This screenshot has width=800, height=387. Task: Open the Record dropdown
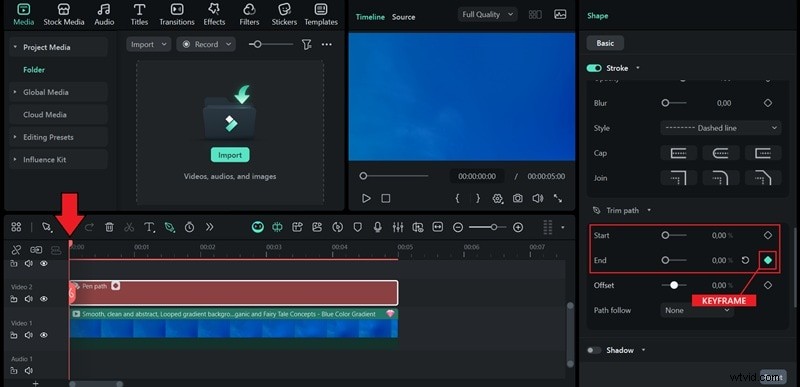coord(206,44)
